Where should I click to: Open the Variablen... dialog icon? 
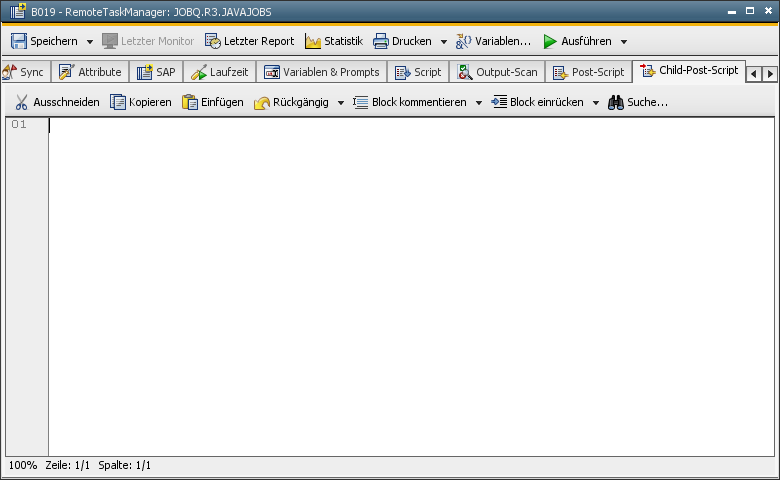click(x=463, y=41)
